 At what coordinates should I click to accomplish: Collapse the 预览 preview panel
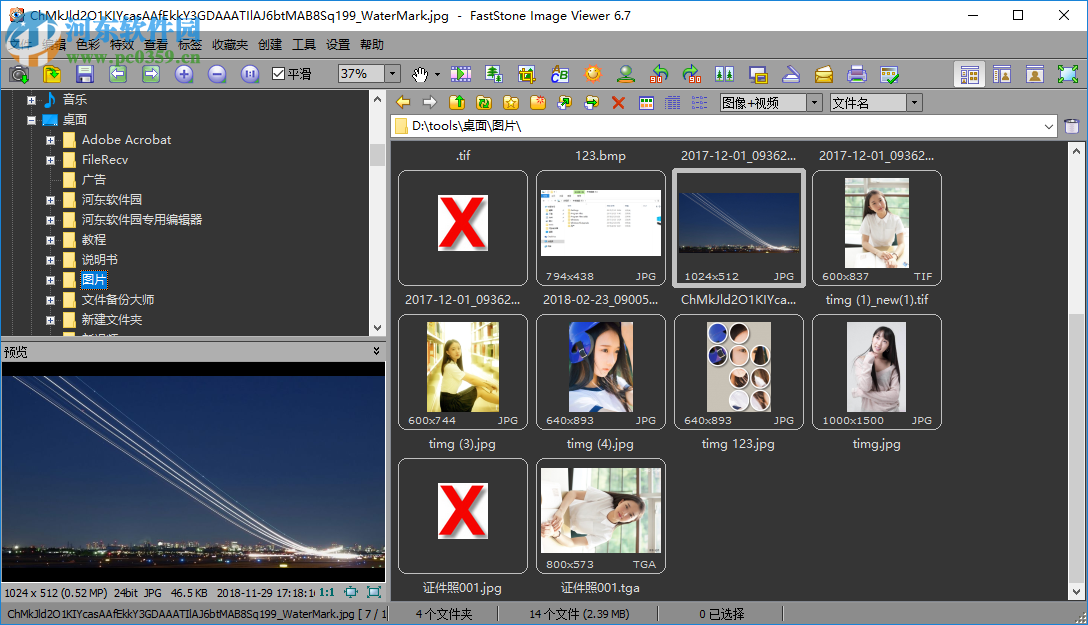376,351
